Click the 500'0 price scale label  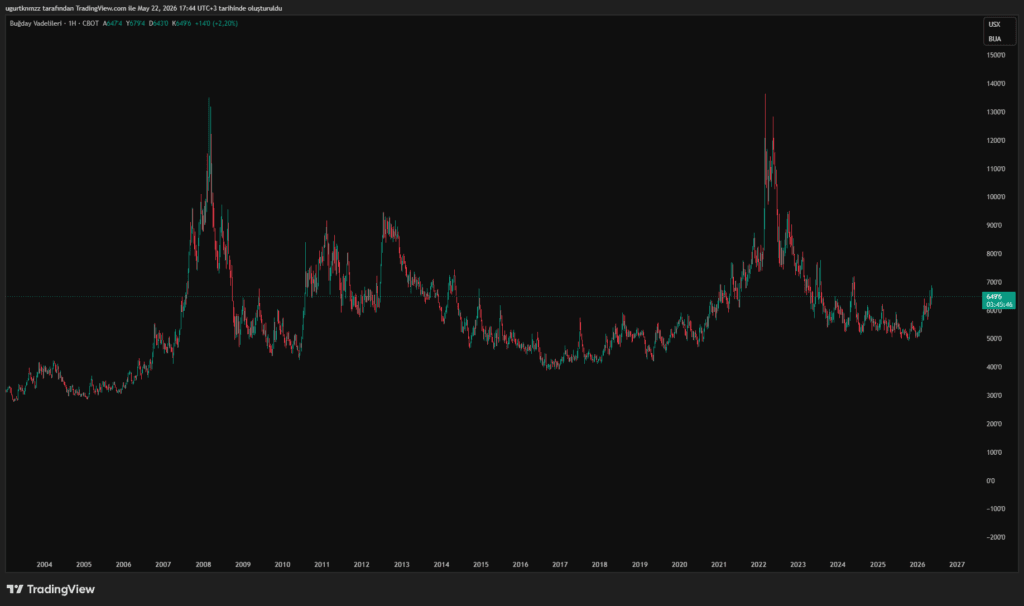[x=994, y=339]
